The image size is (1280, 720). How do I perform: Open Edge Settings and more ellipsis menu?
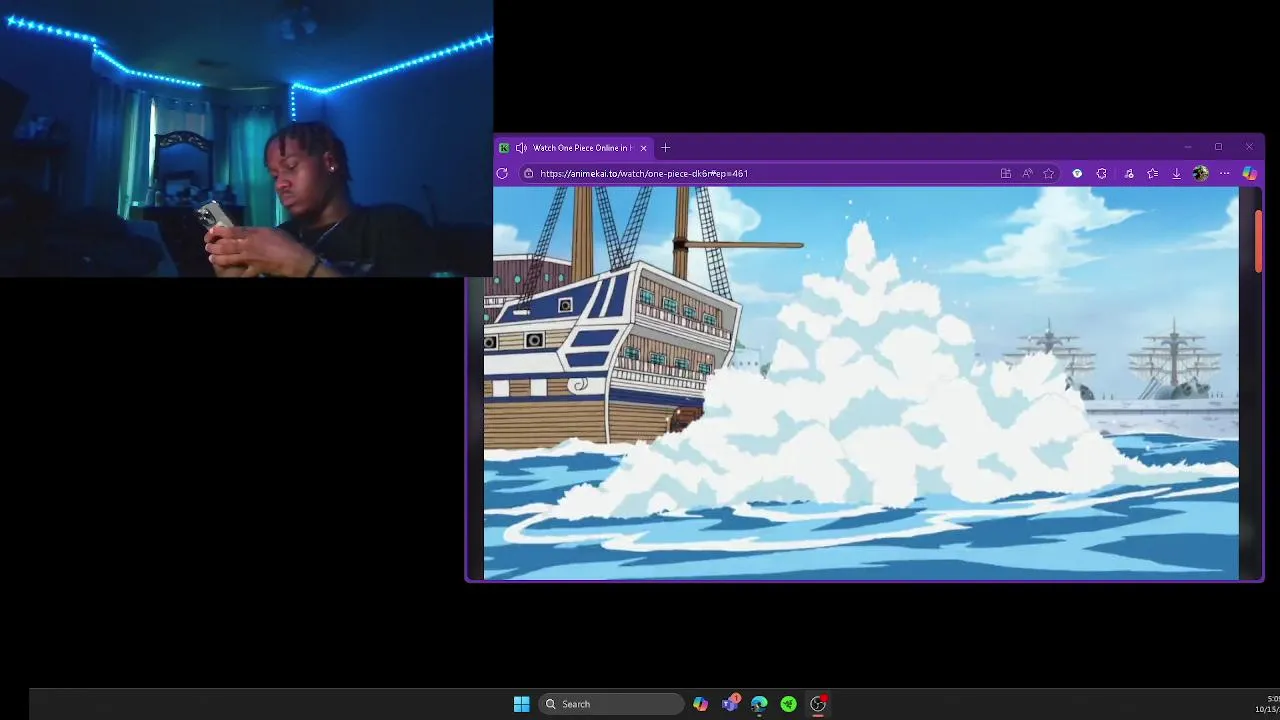click(x=1224, y=173)
